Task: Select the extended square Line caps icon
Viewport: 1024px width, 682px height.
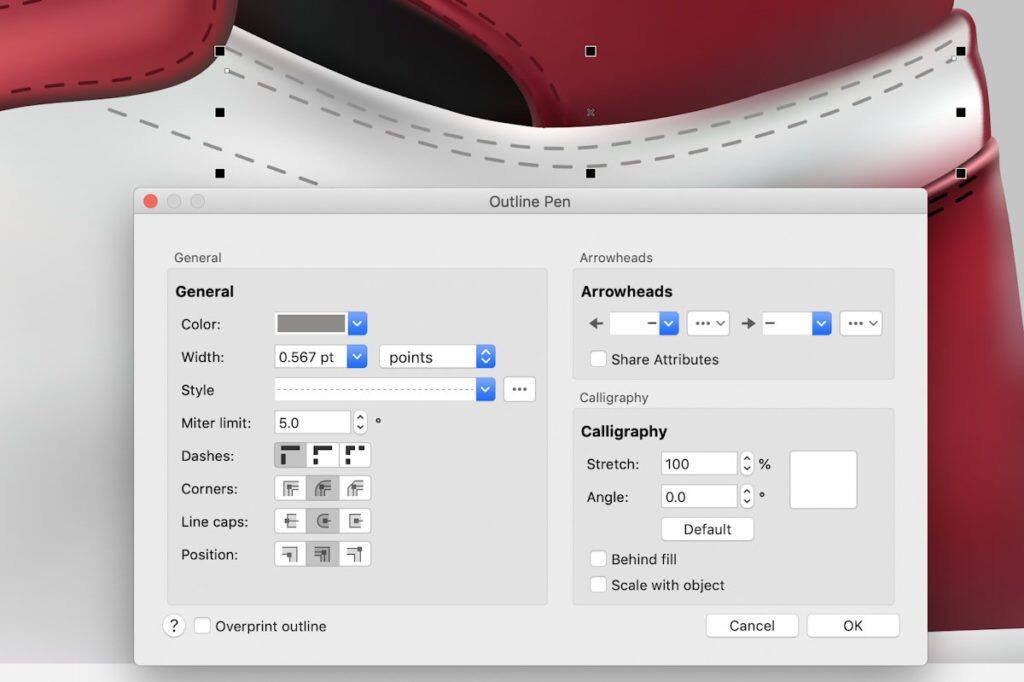Action: (x=355, y=522)
